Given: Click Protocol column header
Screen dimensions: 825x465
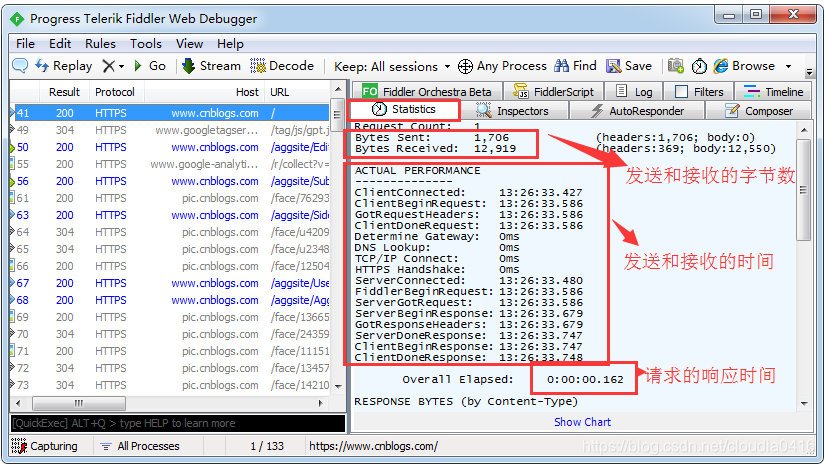Looking at the screenshot, I should point(117,92).
